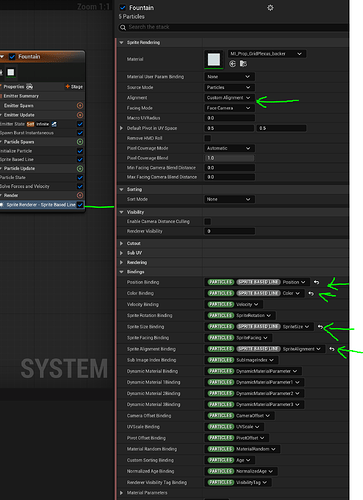This screenshot has height=500, width=363.
Task: Add a Stage to emitter
Action: (x=74, y=87)
